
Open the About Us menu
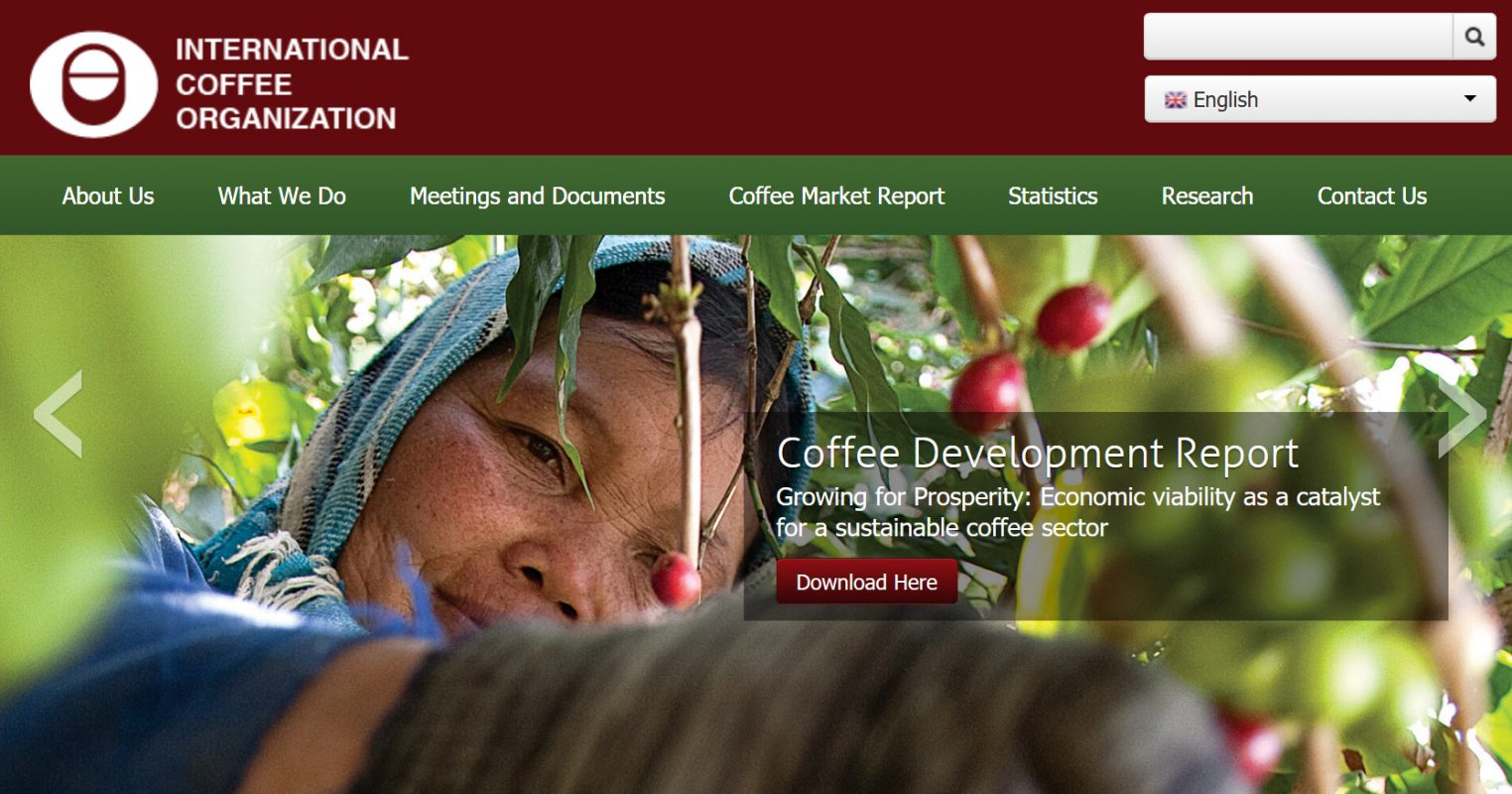(108, 196)
